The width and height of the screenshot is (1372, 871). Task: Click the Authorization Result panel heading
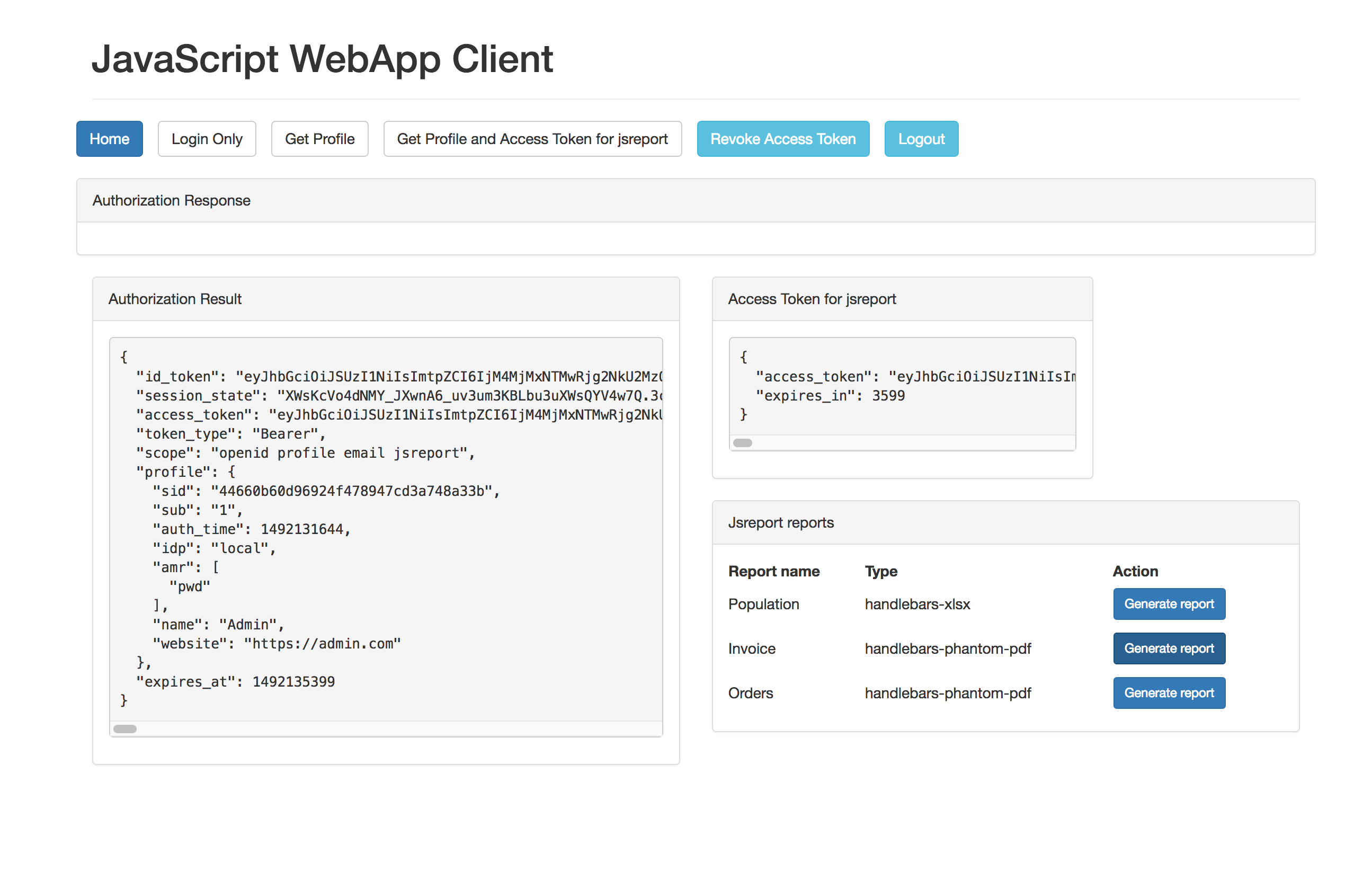click(175, 299)
